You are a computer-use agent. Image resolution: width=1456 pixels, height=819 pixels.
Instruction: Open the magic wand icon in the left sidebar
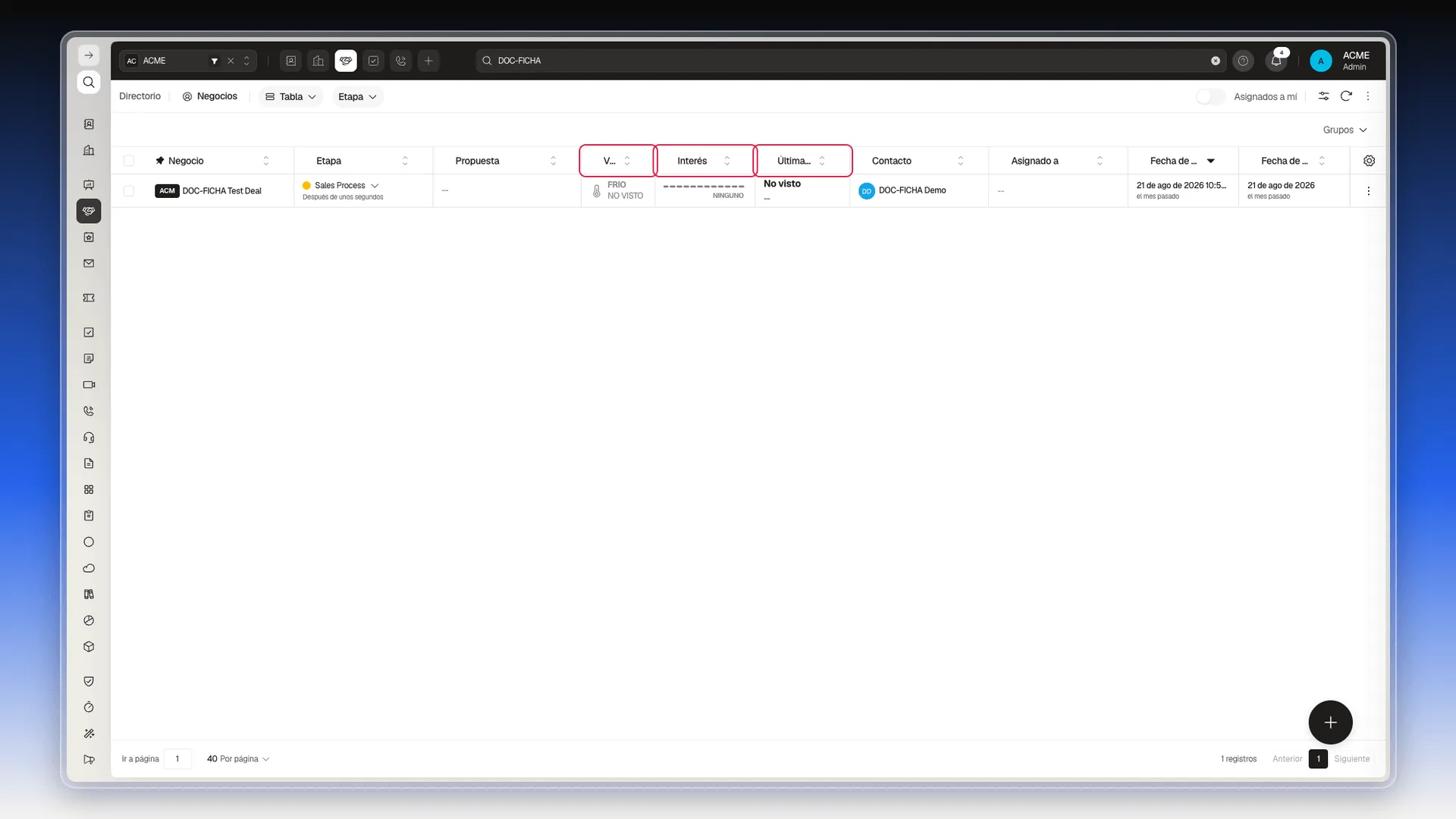(x=89, y=733)
